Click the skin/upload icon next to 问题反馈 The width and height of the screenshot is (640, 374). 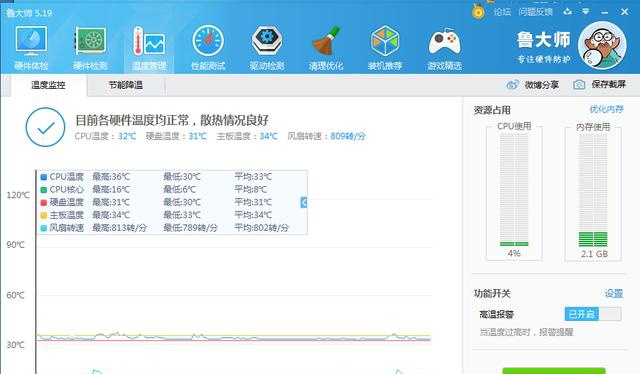tap(567, 12)
